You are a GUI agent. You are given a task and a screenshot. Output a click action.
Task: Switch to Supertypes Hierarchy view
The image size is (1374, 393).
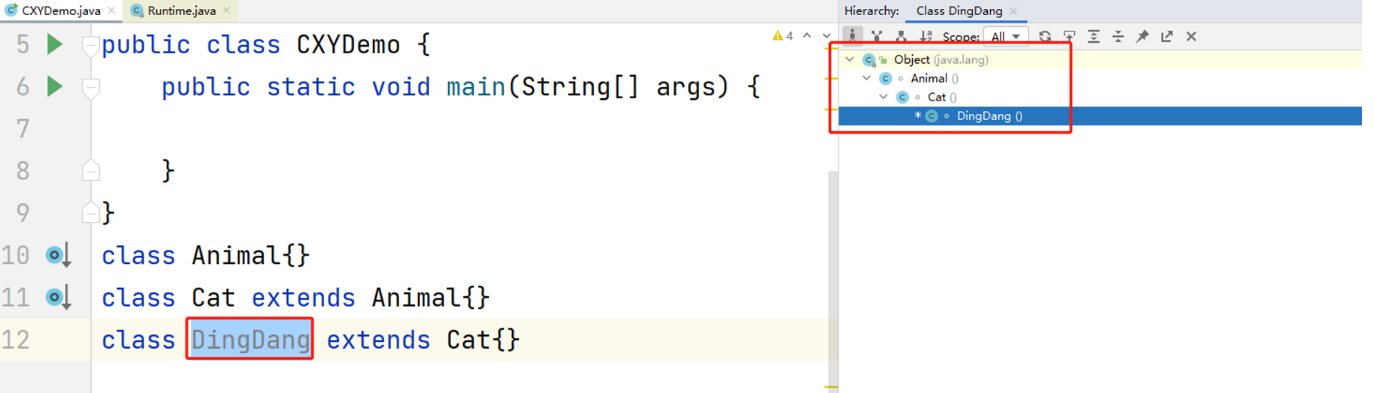[877, 36]
